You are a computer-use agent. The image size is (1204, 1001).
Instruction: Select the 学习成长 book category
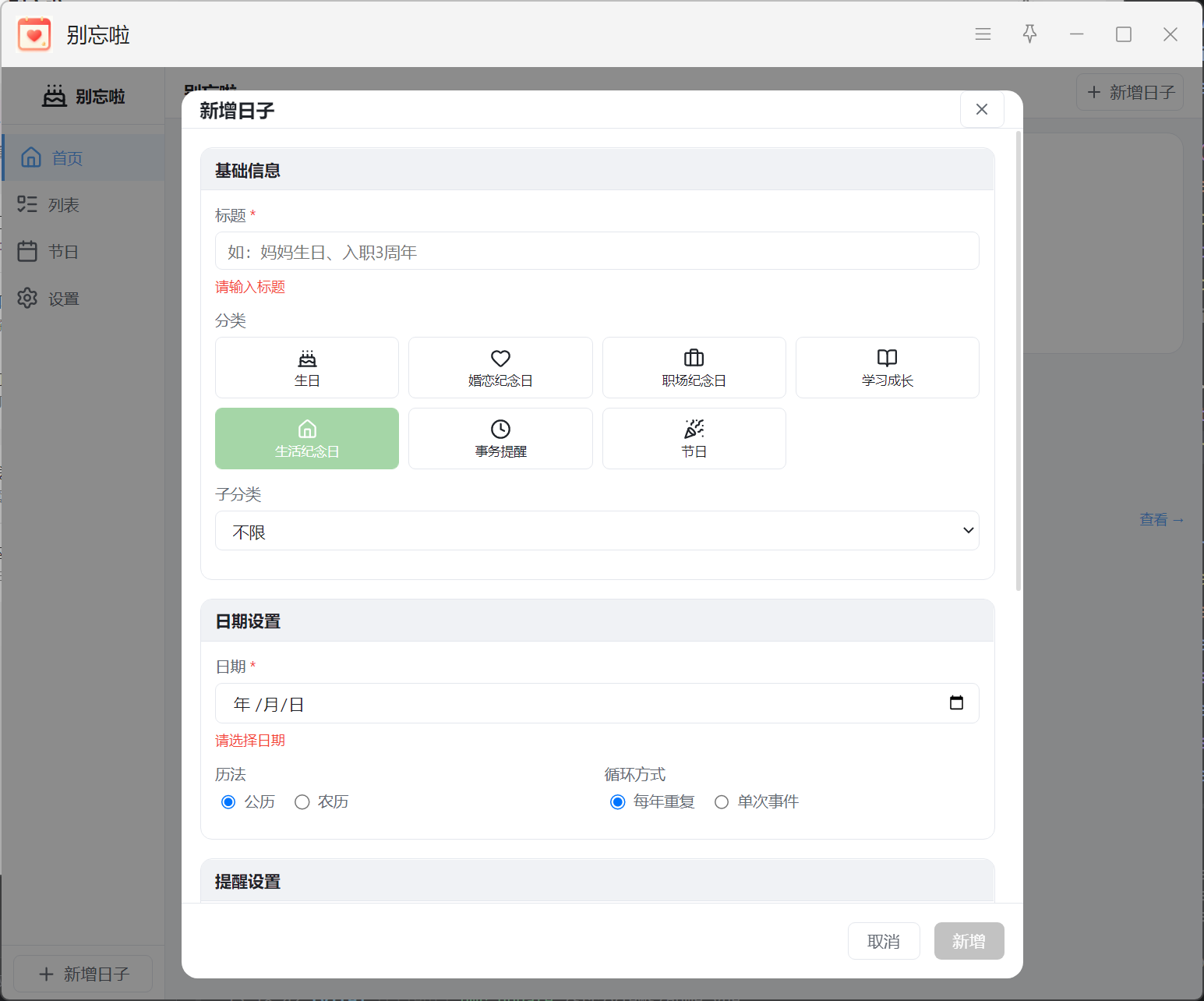pyautogui.click(x=888, y=368)
